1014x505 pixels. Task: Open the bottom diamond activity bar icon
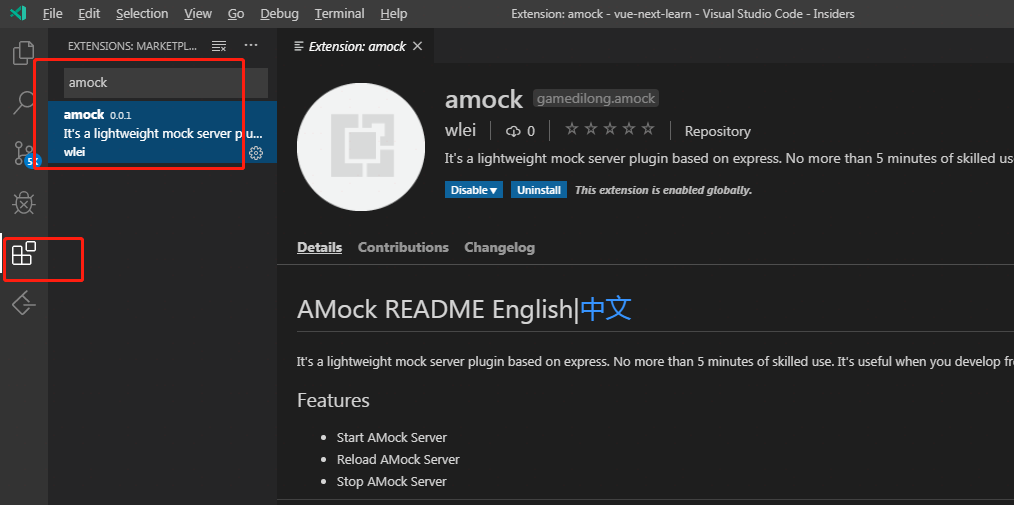coord(24,302)
